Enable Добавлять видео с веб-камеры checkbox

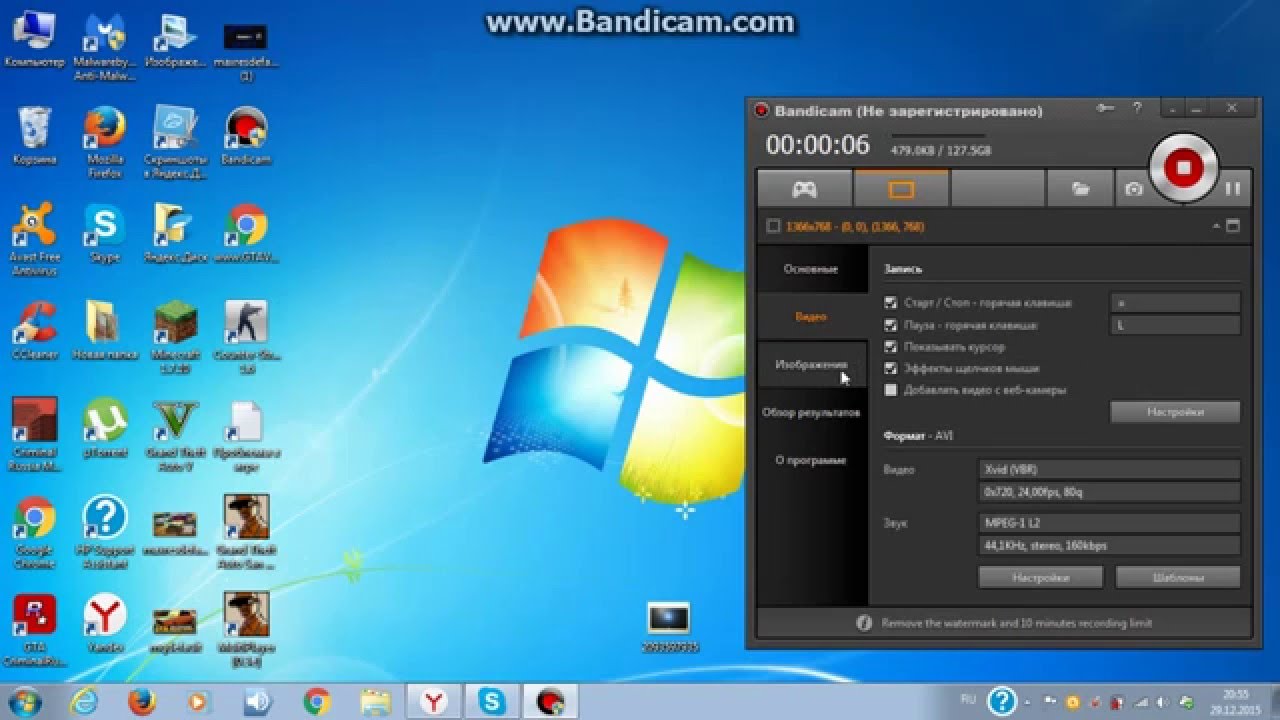coord(891,391)
